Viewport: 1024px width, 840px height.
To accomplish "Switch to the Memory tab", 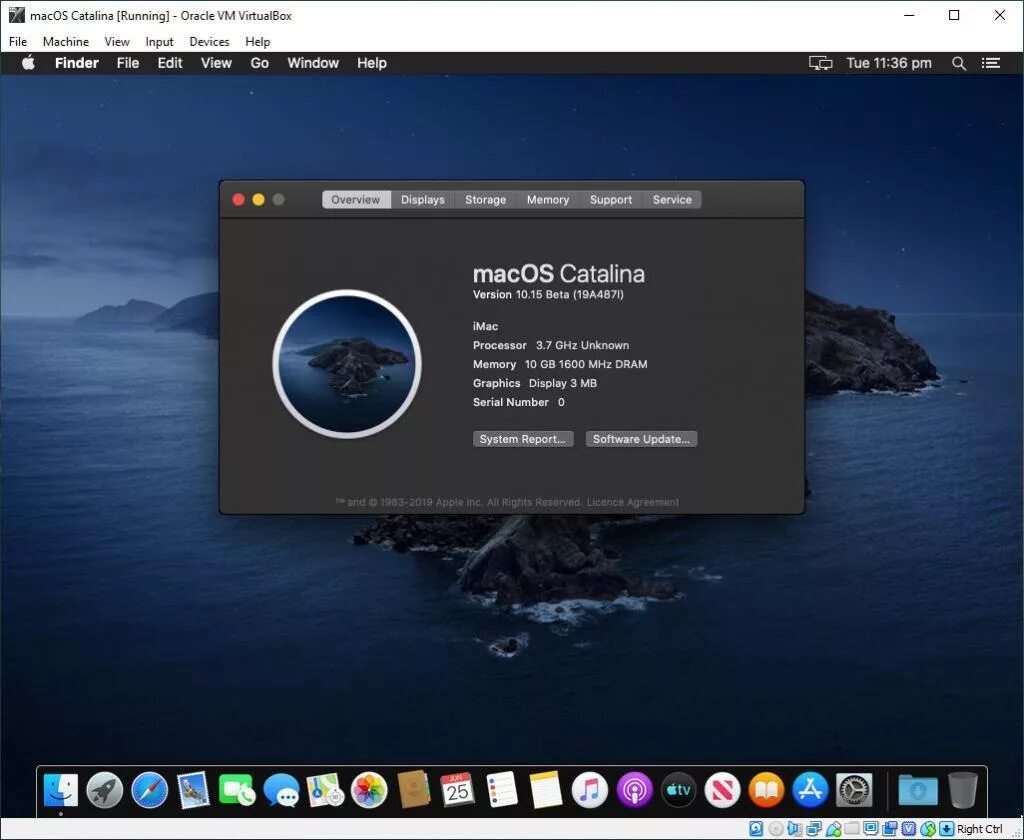I will (548, 200).
